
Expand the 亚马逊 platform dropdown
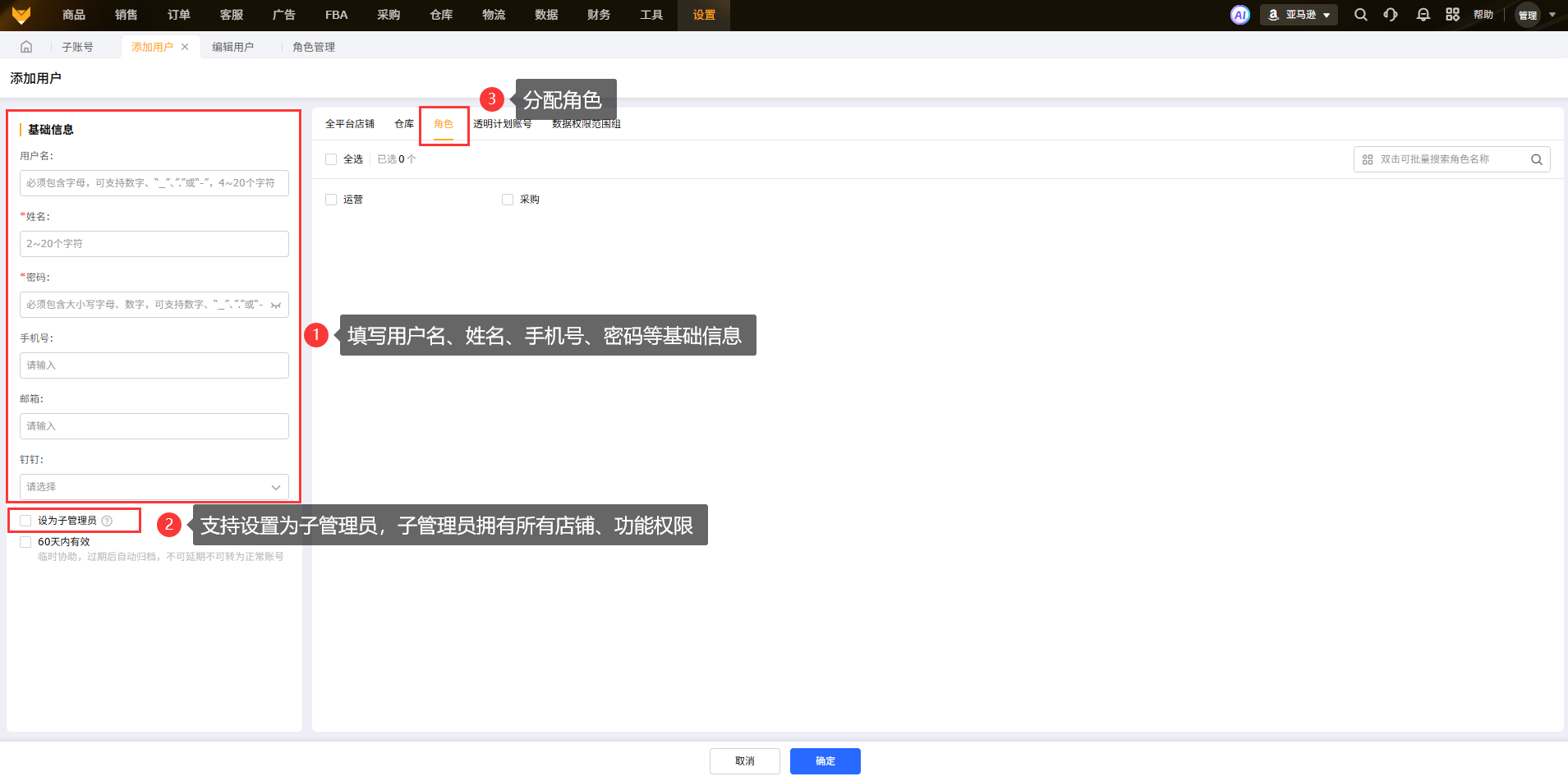(x=1299, y=15)
